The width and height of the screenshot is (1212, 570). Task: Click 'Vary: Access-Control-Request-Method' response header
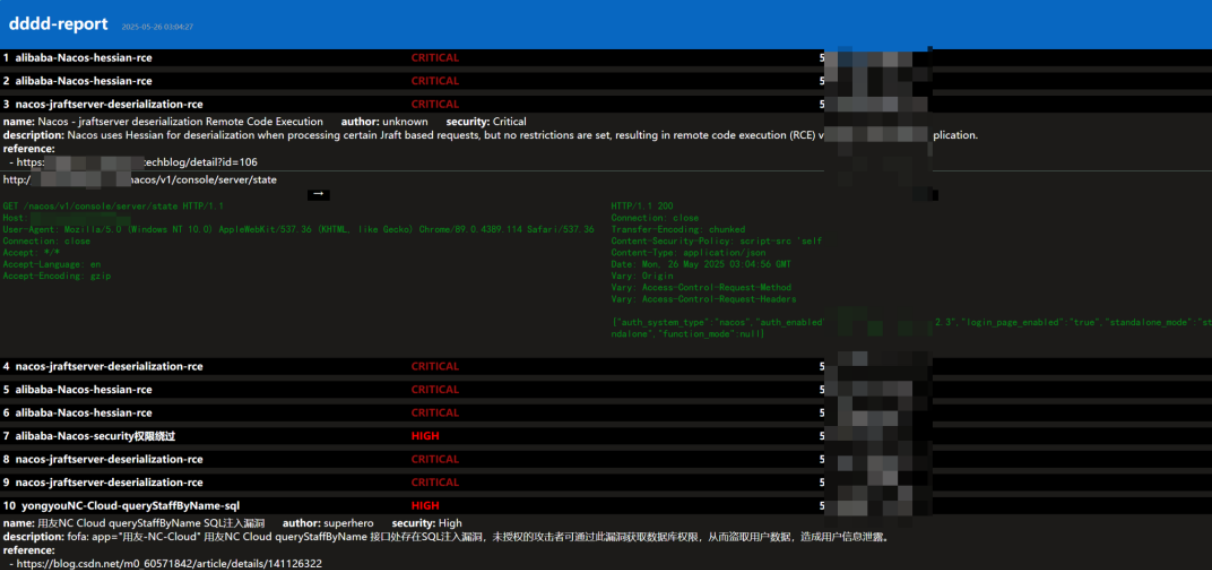pyautogui.click(x=701, y=288)
